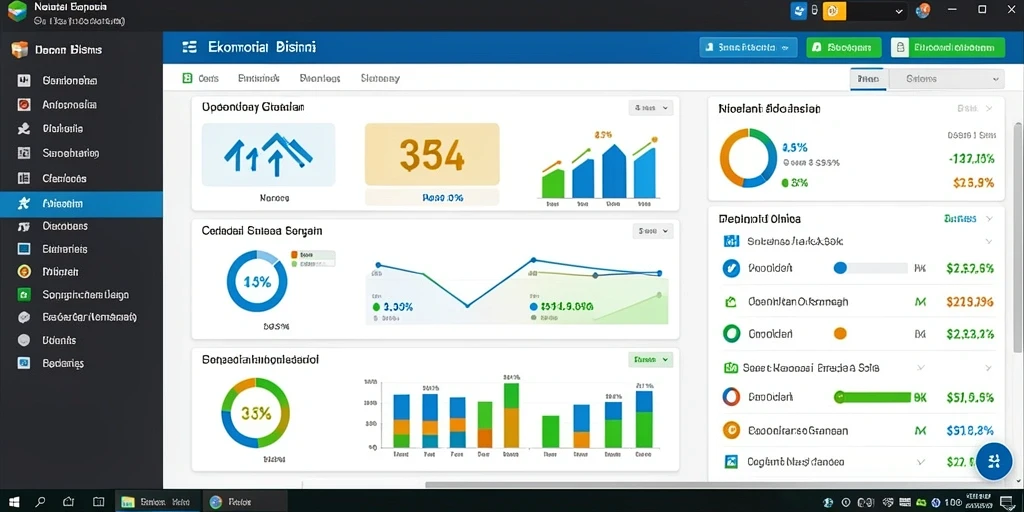Click the blue floating action button

pos(994,461)
